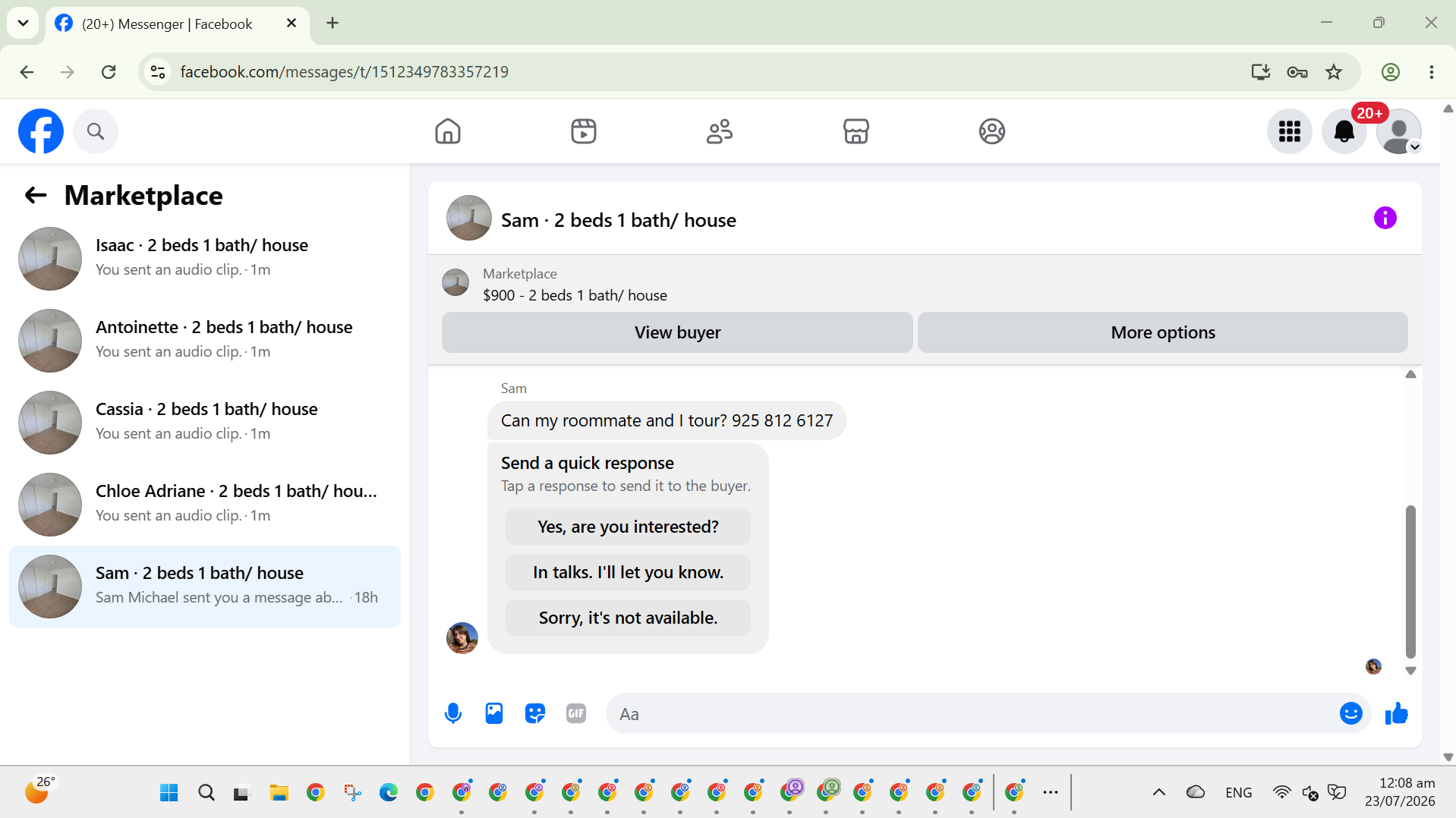Click the chat scroll up arrow
The width and height of the screenshot is (1456, 818).
coord(1410,374)
